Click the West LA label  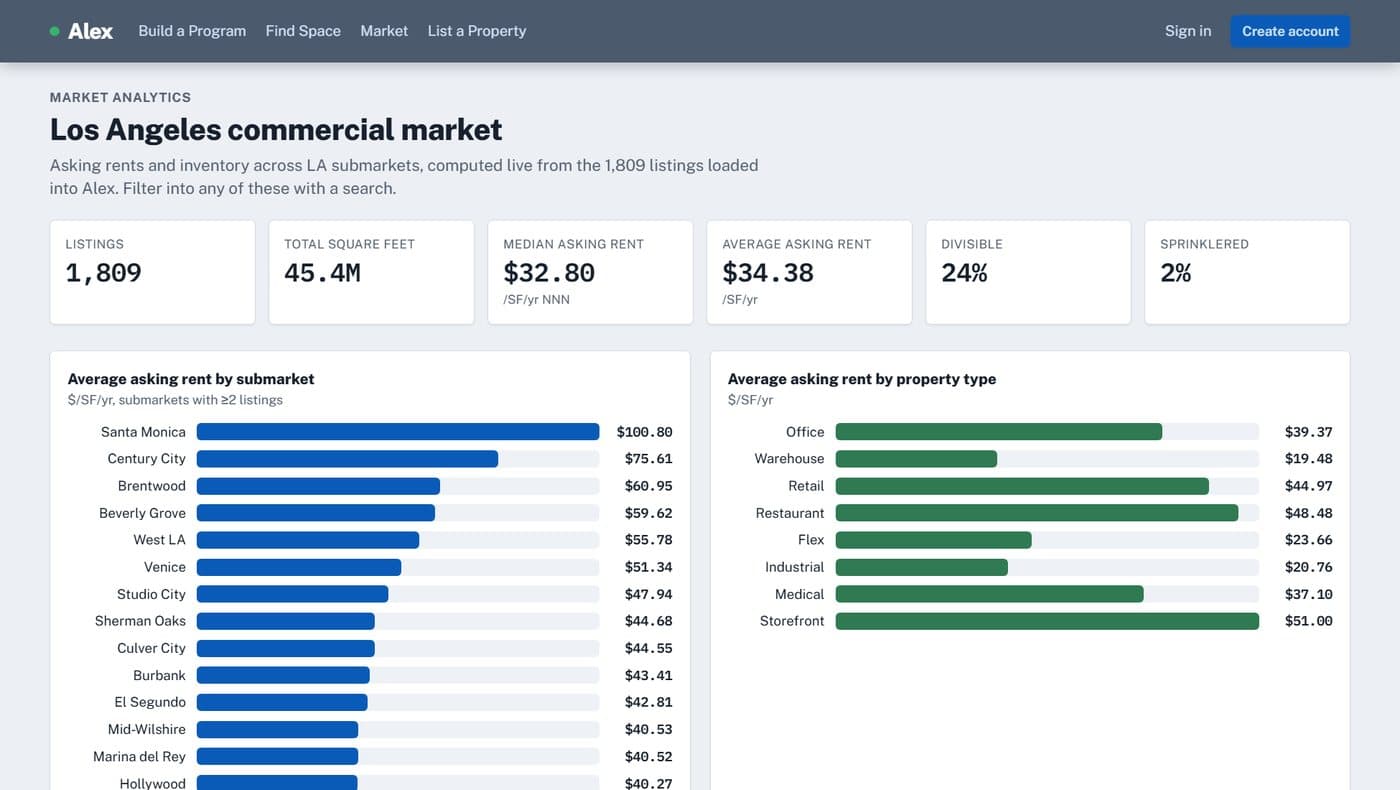[x=159, y=540]
